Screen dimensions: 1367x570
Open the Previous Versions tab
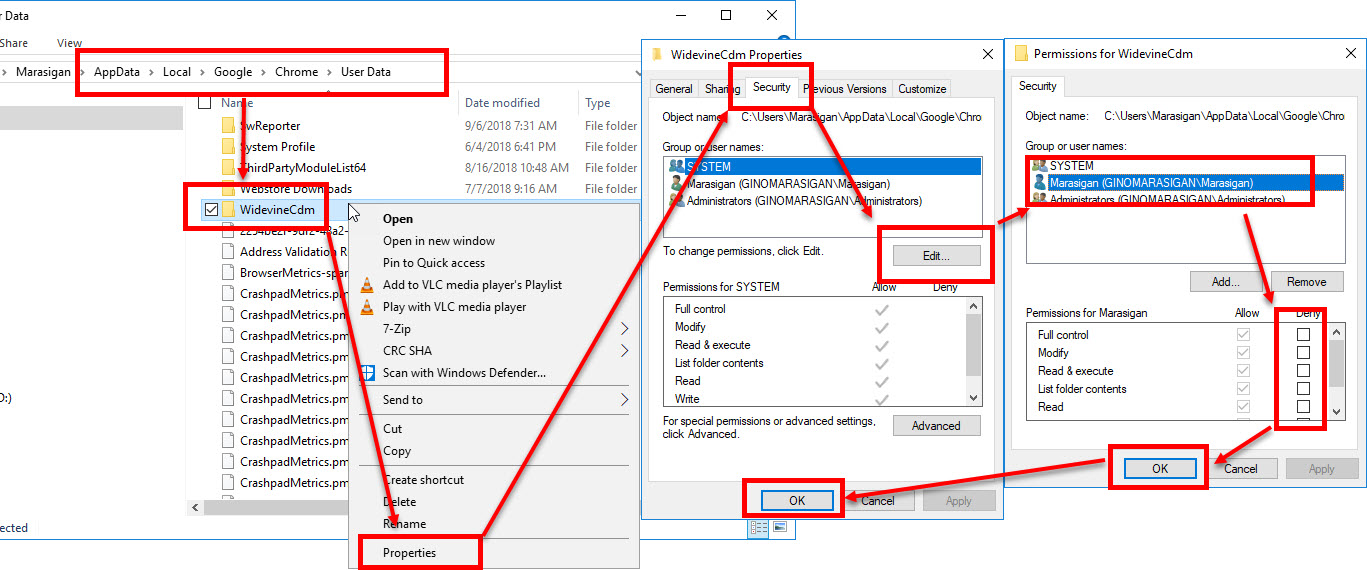point(845,89)
